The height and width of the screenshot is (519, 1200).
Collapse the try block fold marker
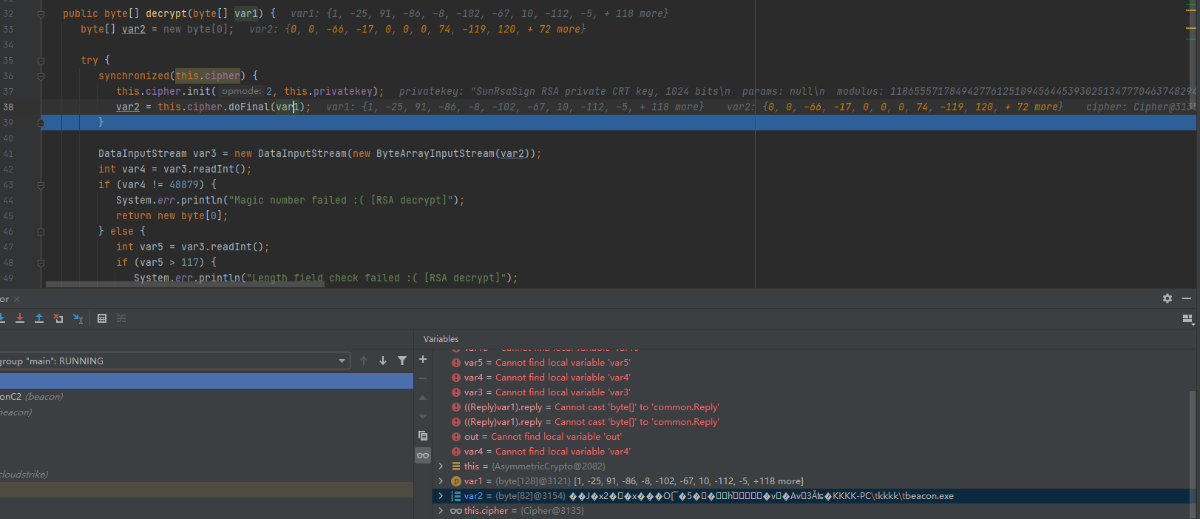click(x=41, y=61)
